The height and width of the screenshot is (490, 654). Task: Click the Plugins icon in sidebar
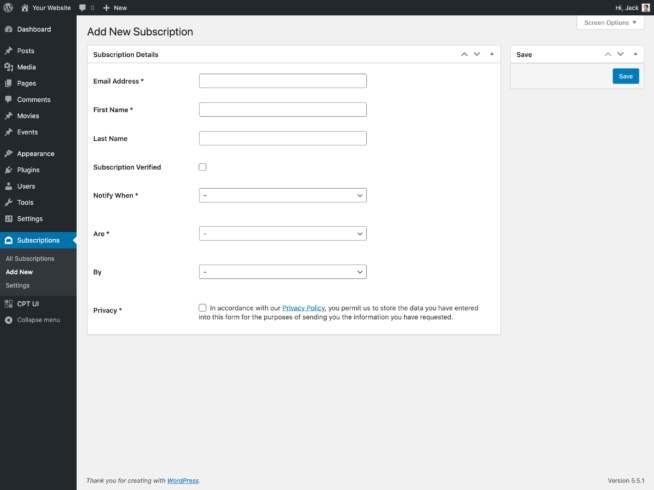[x=9, y=170]
